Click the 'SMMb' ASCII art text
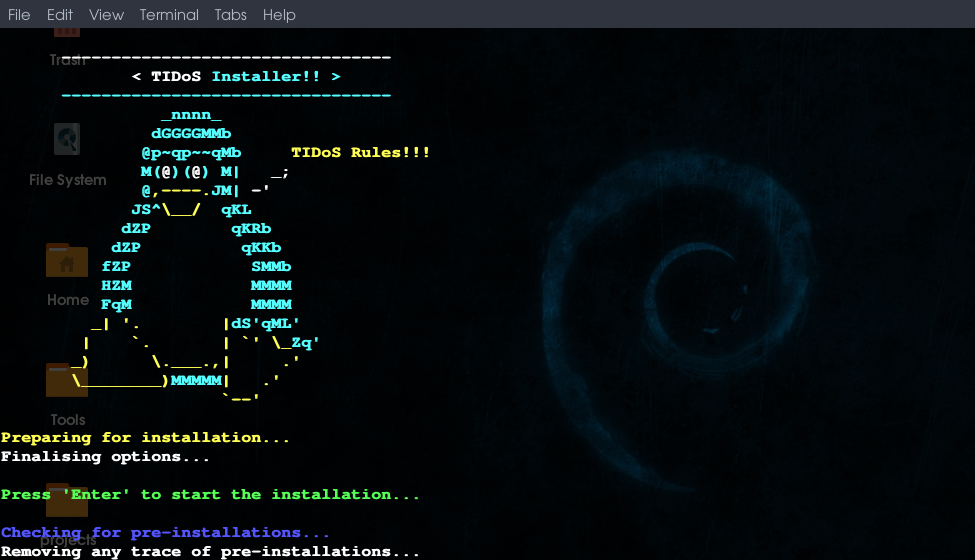 (271, 267)
